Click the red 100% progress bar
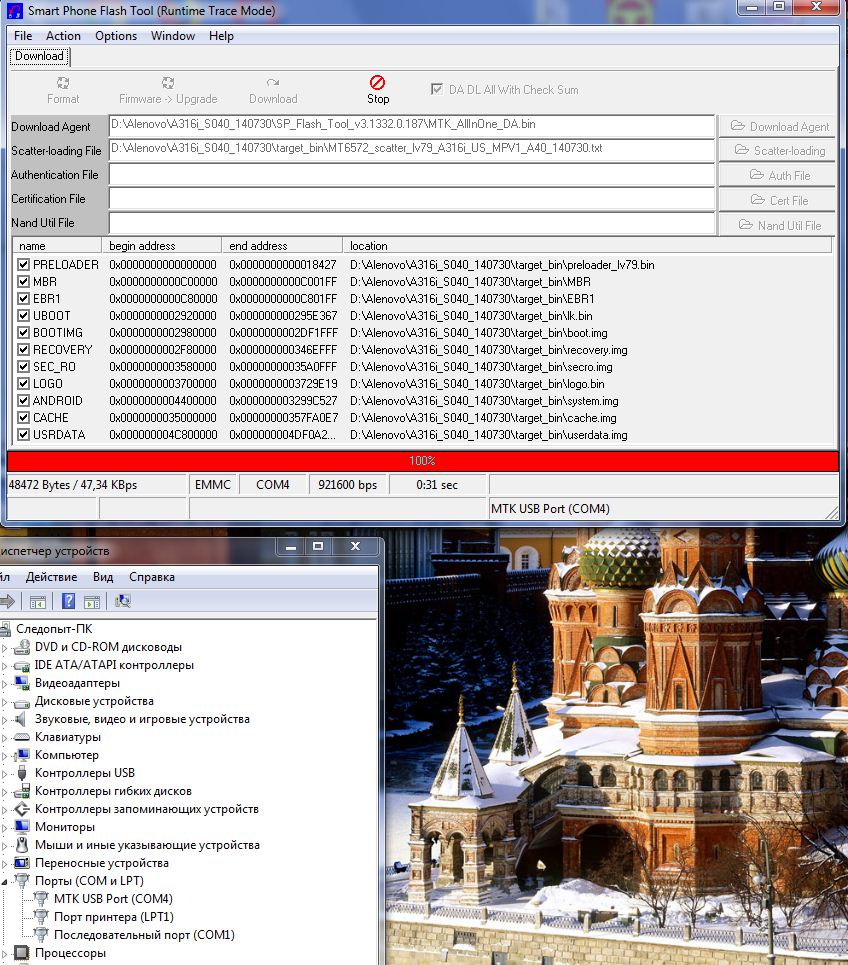Screen dimensions: 848x965 422,461
